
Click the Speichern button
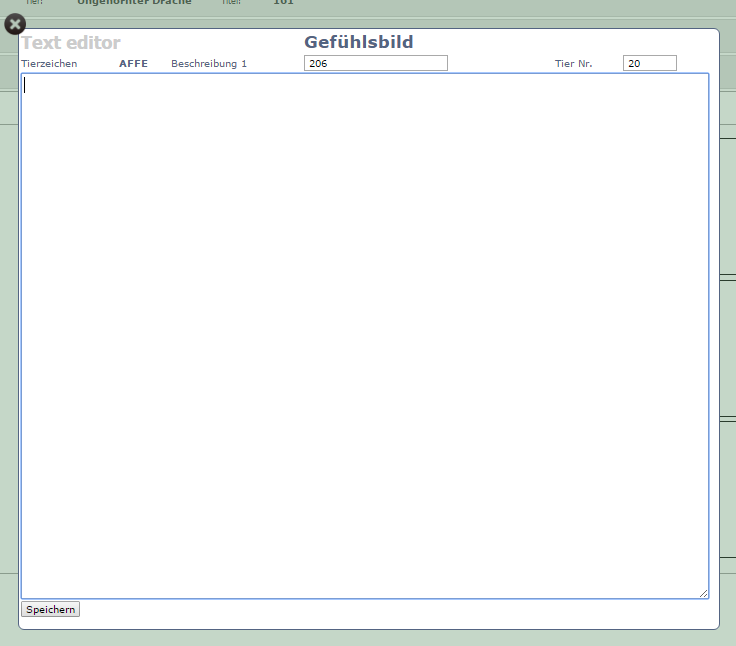[50, 609]
